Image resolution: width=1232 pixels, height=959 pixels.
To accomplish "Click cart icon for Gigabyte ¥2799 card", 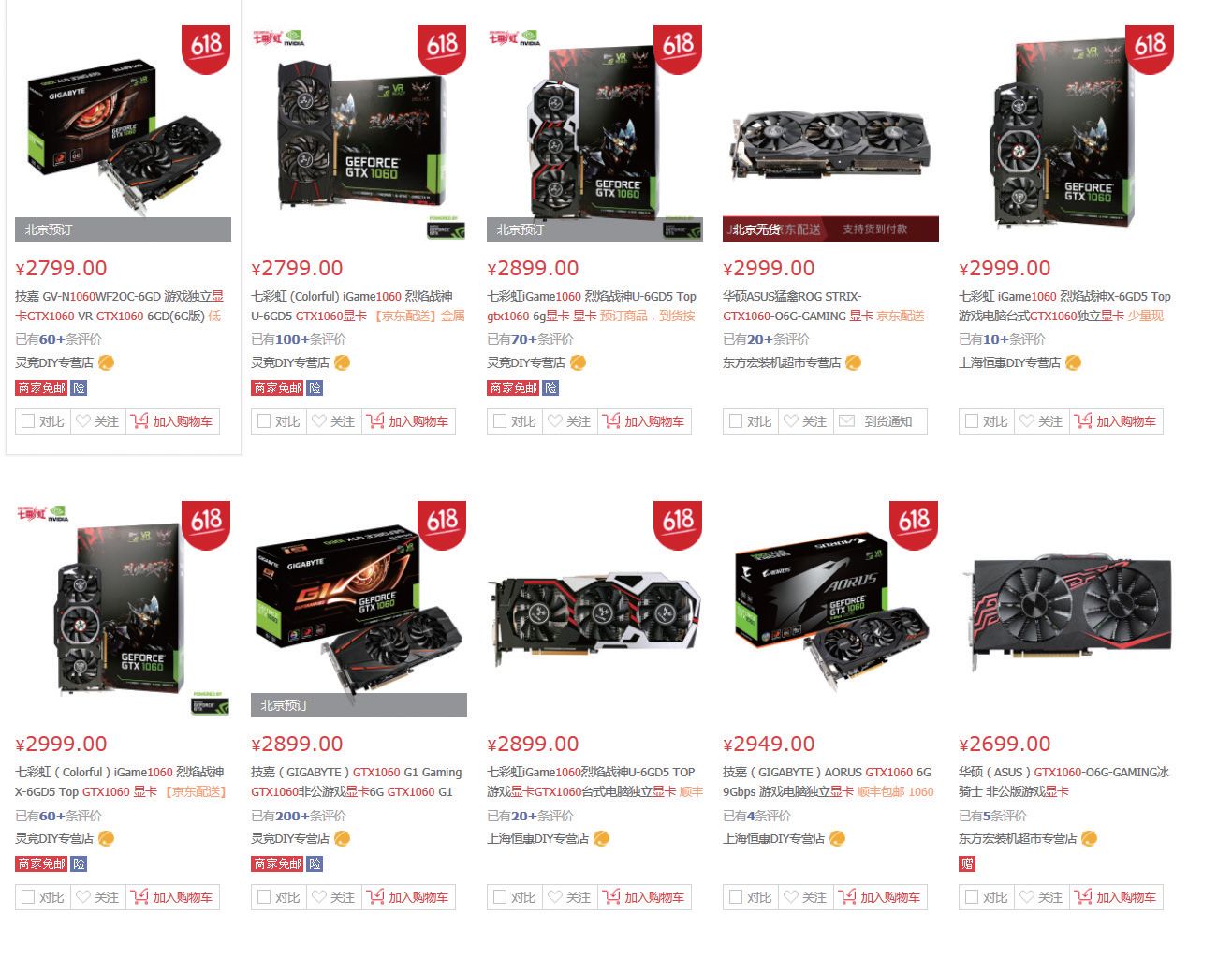I will pos(139,421).
